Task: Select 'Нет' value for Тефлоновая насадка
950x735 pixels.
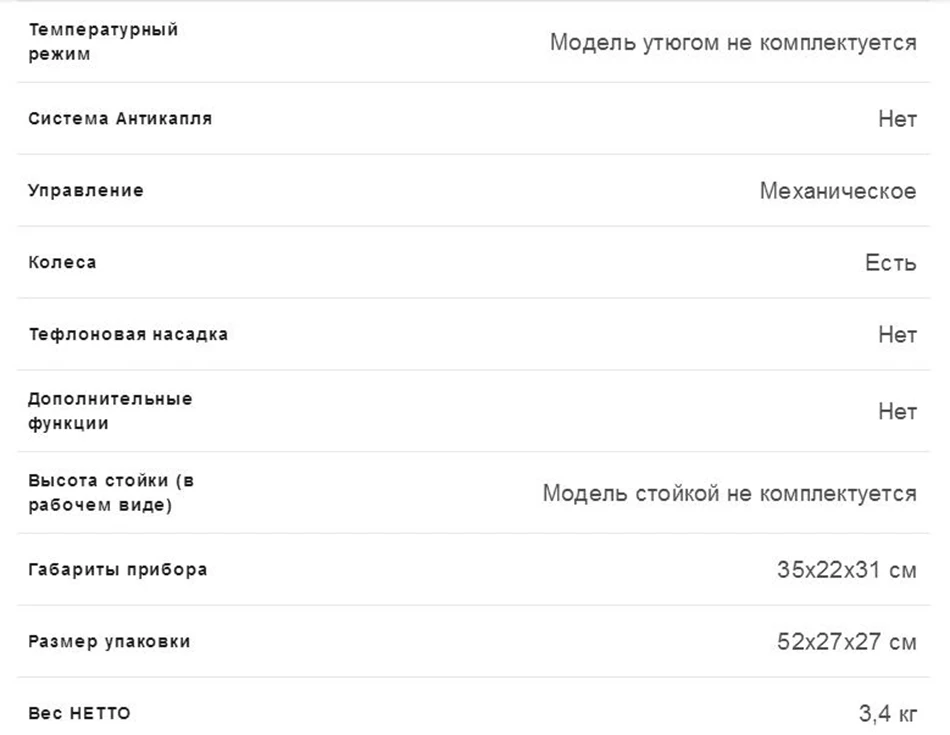Action: pos(897,334)
